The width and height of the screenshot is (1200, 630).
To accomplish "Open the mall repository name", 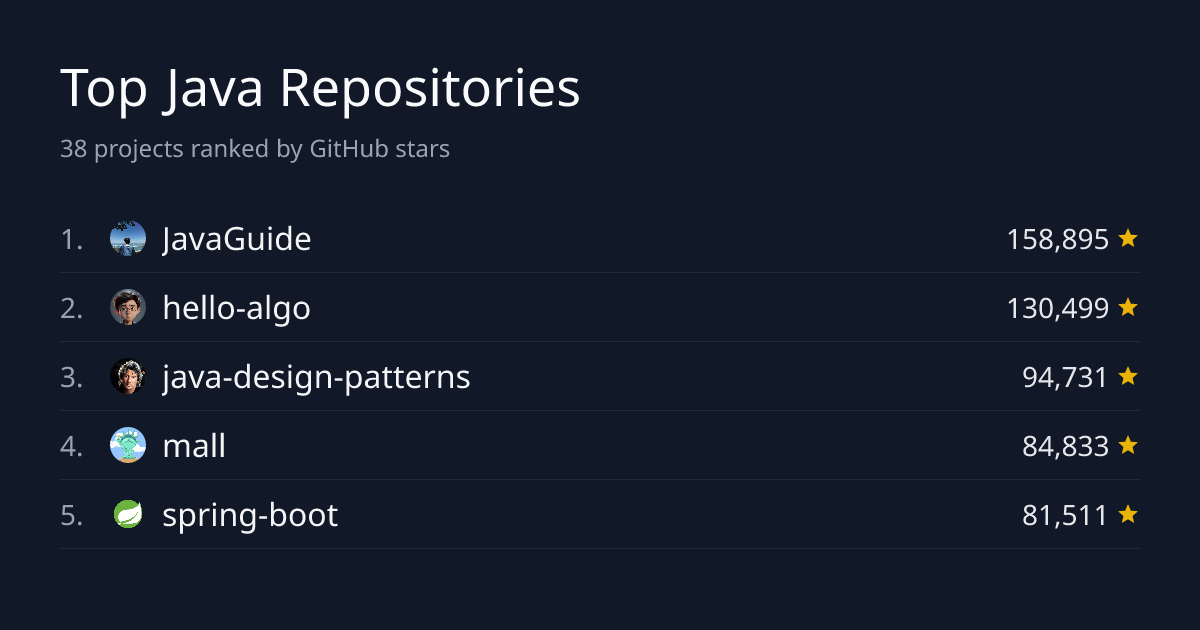I will coord(194,446).
